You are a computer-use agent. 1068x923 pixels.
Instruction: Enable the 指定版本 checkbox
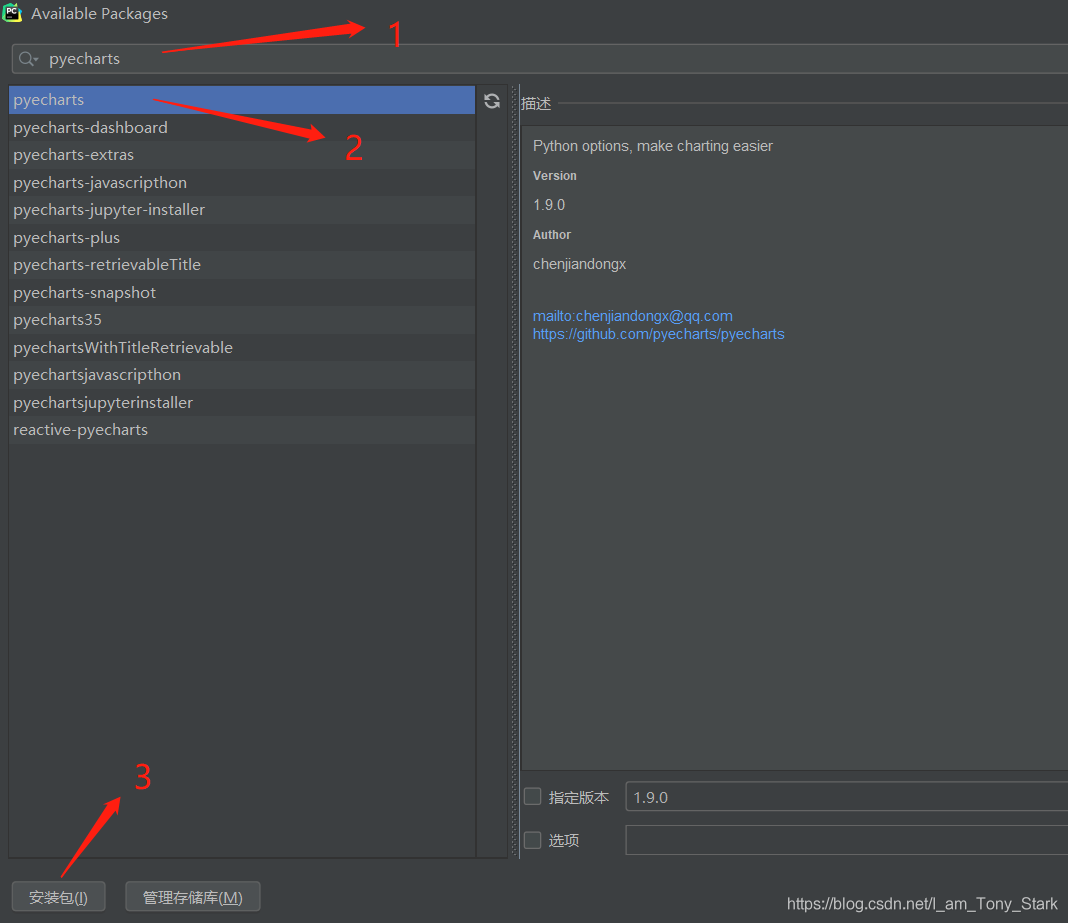[533, 796]
